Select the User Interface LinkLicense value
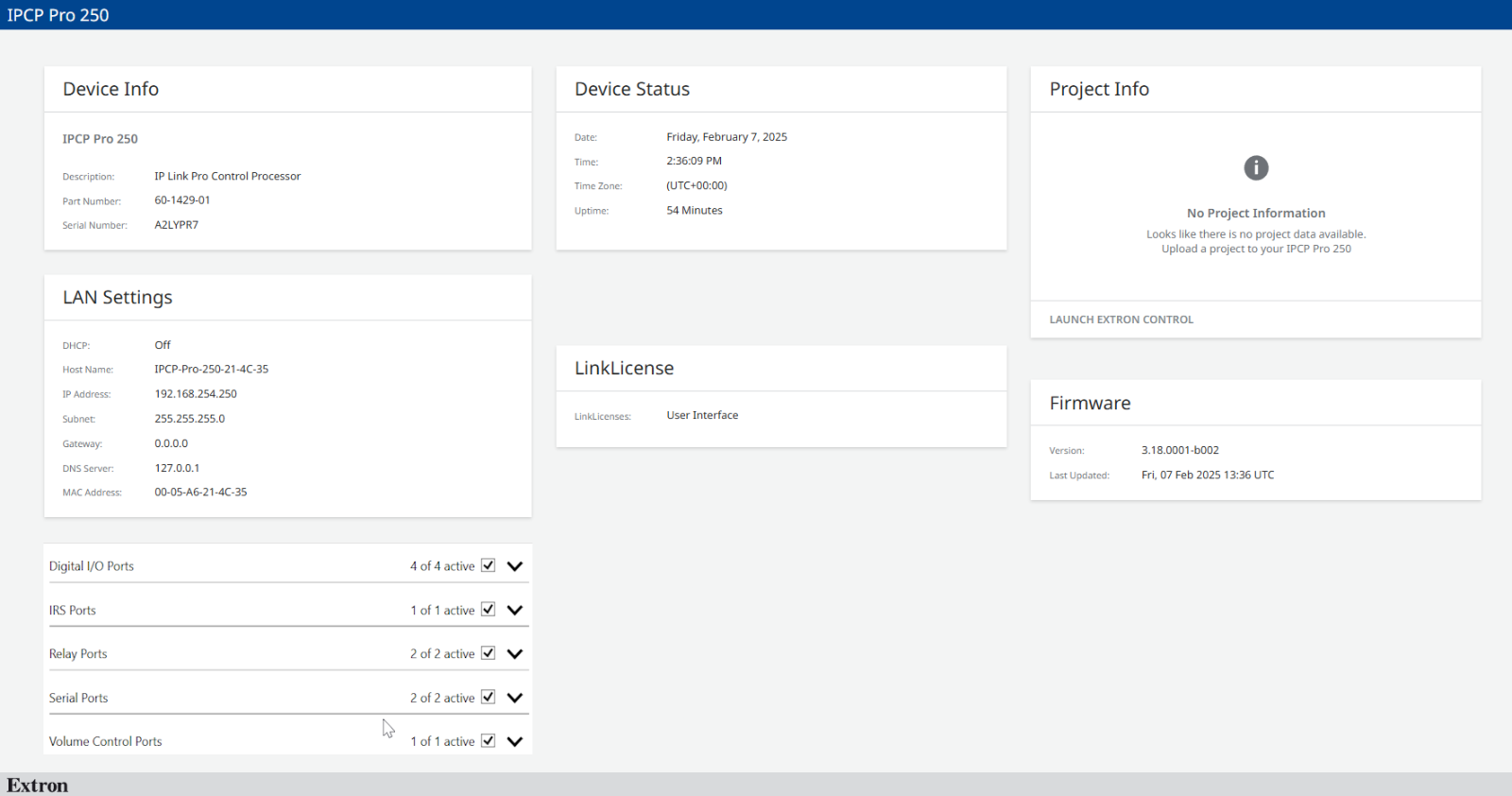1512x796 pixels. pos(702,415)
